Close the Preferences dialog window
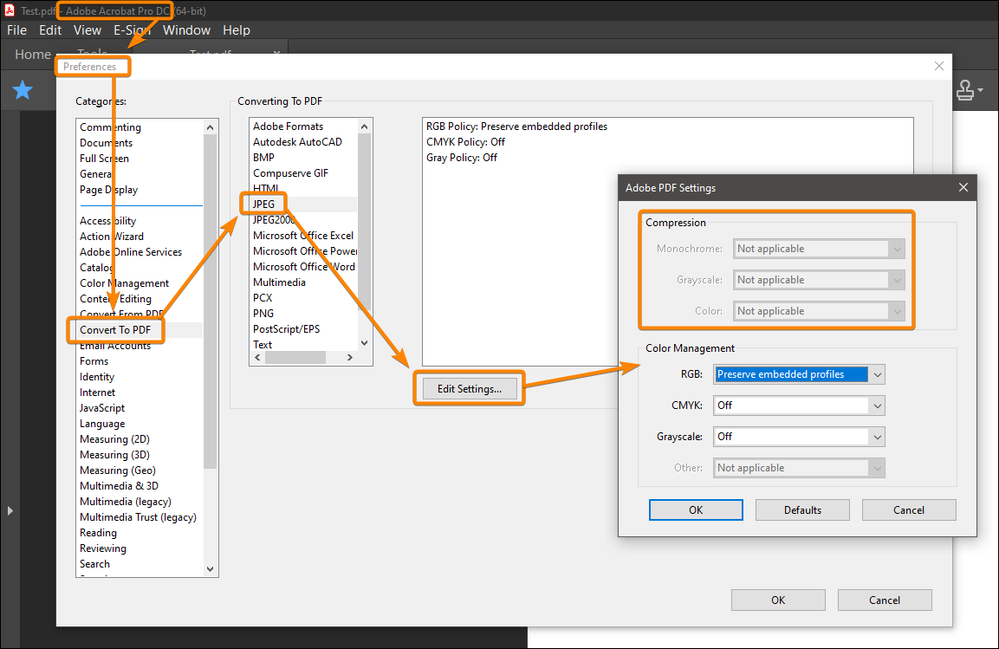This screenshot has height=649, width=999. [x=938, y=66]
